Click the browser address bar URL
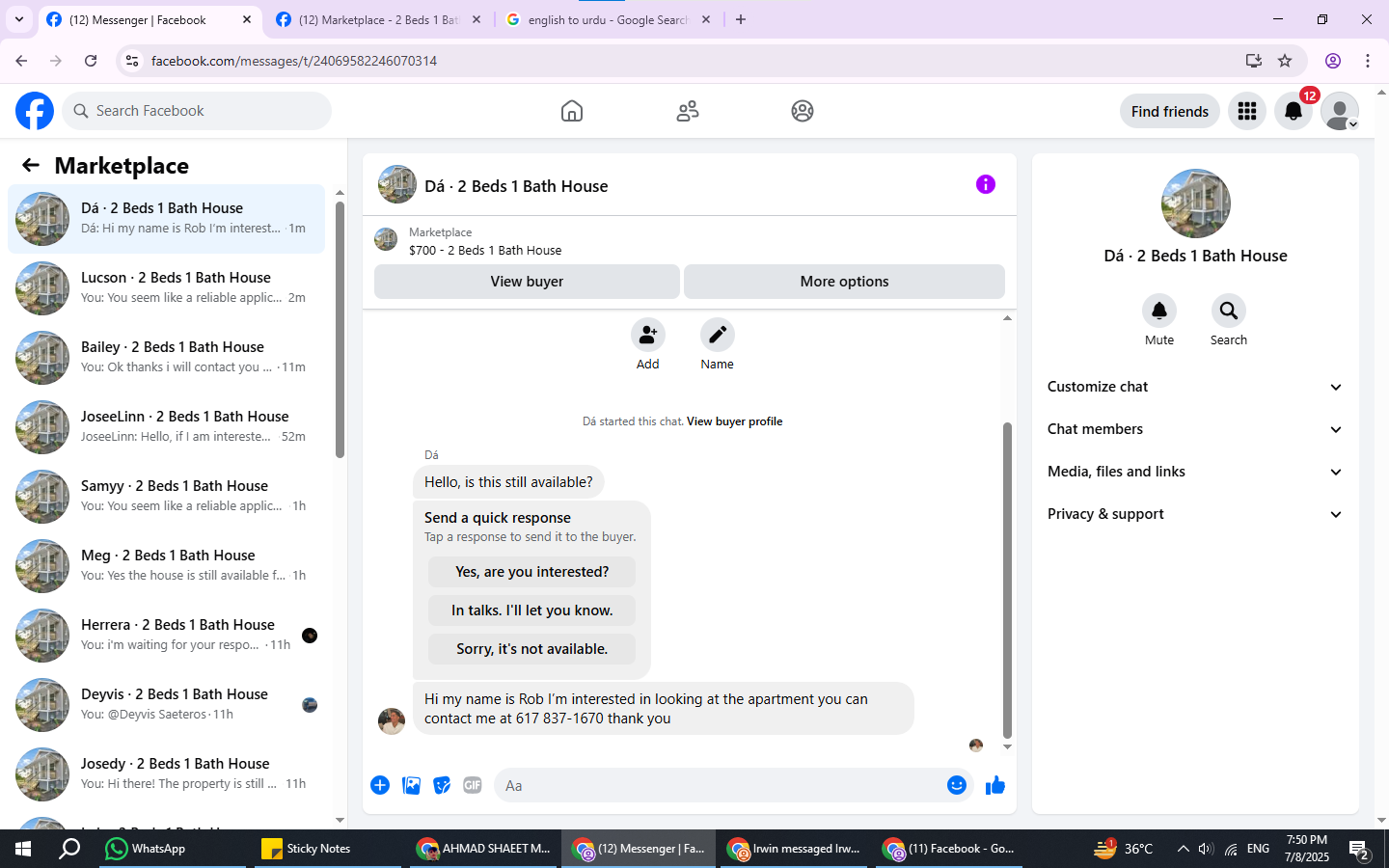This screenshot has height=868, width=1389. [x=294, y=61]
